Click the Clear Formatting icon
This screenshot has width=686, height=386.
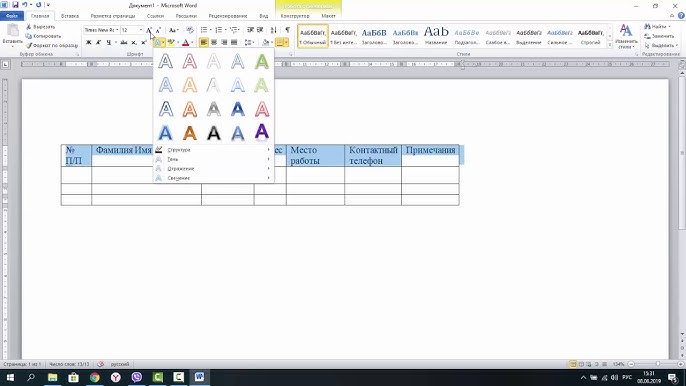[x=190, y=30]
